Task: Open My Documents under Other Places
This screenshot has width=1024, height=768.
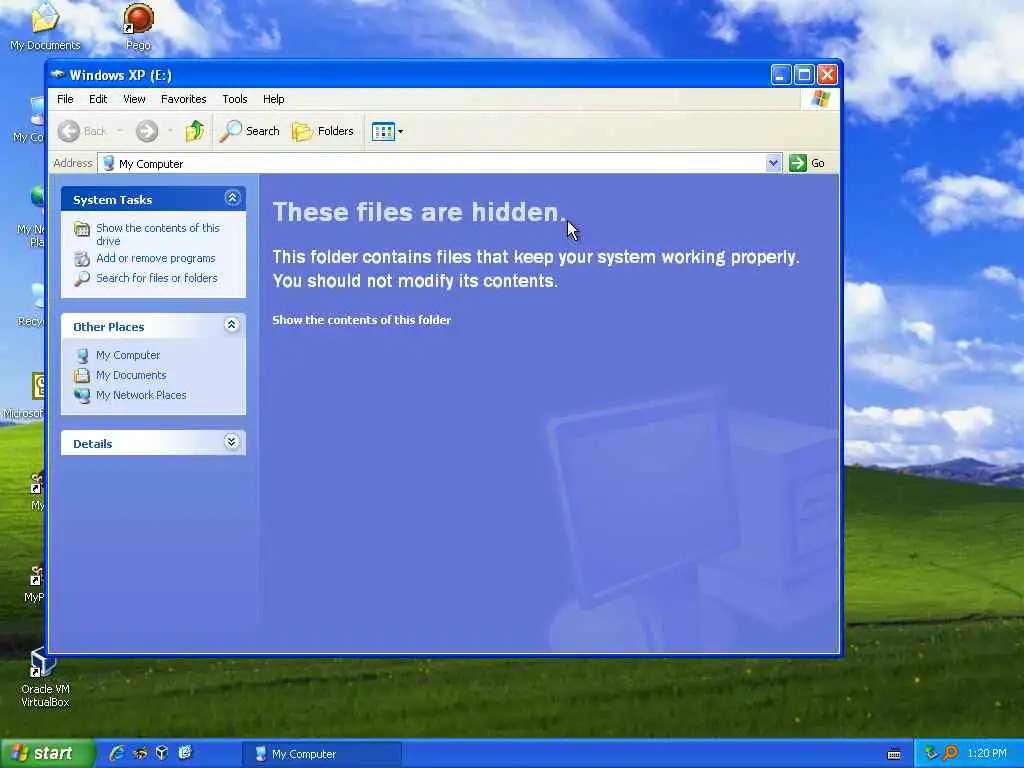Action: click(131, 375)
